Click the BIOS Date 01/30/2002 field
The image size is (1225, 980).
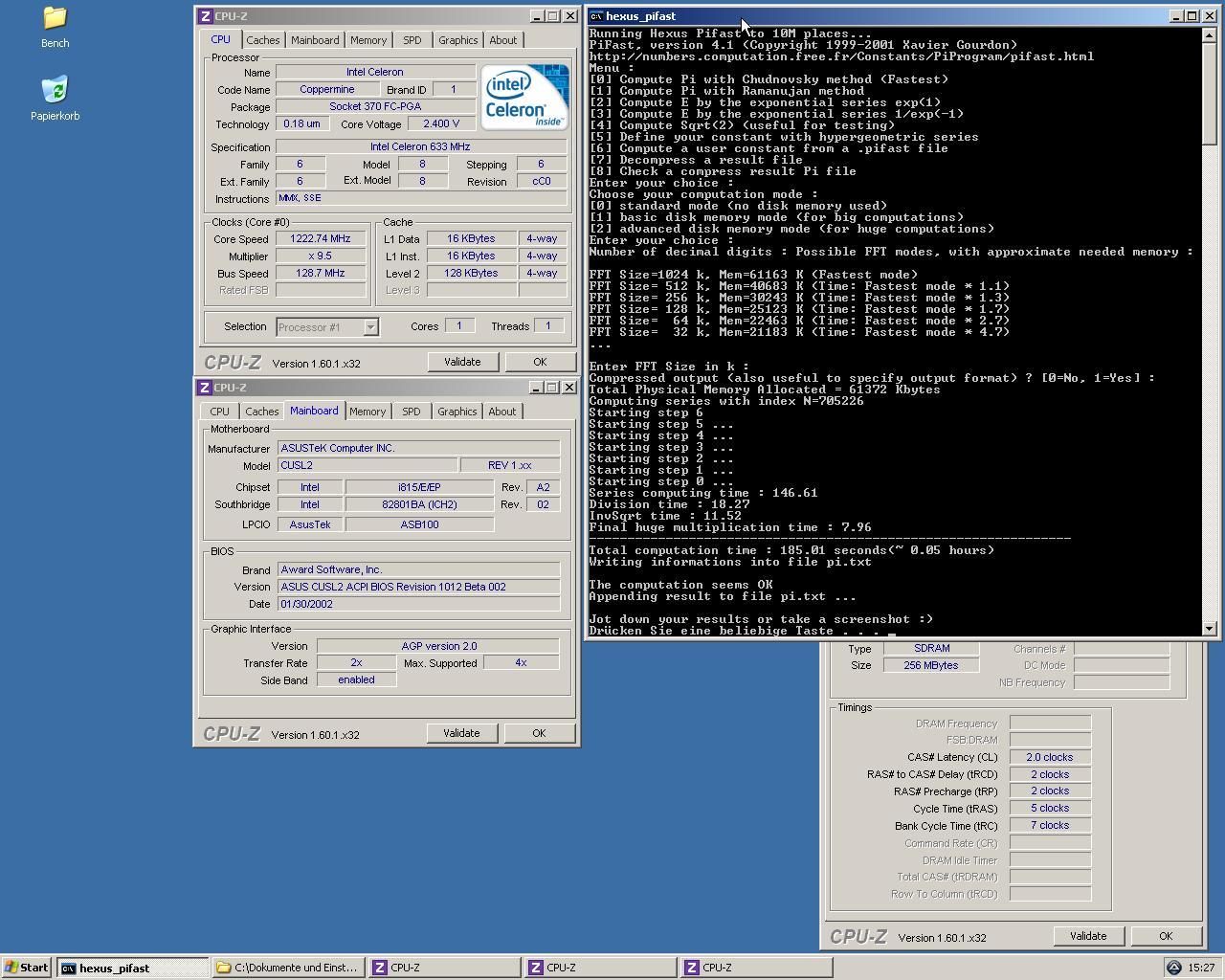point(418,604)
